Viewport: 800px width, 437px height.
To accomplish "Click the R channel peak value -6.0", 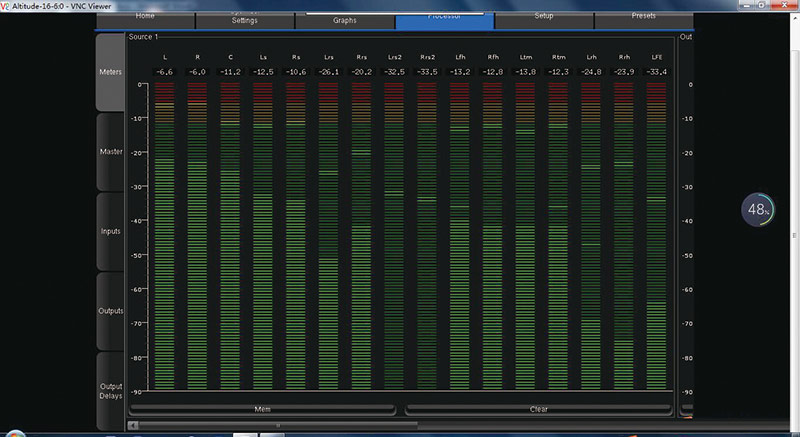I will click(x=197, y=72).
